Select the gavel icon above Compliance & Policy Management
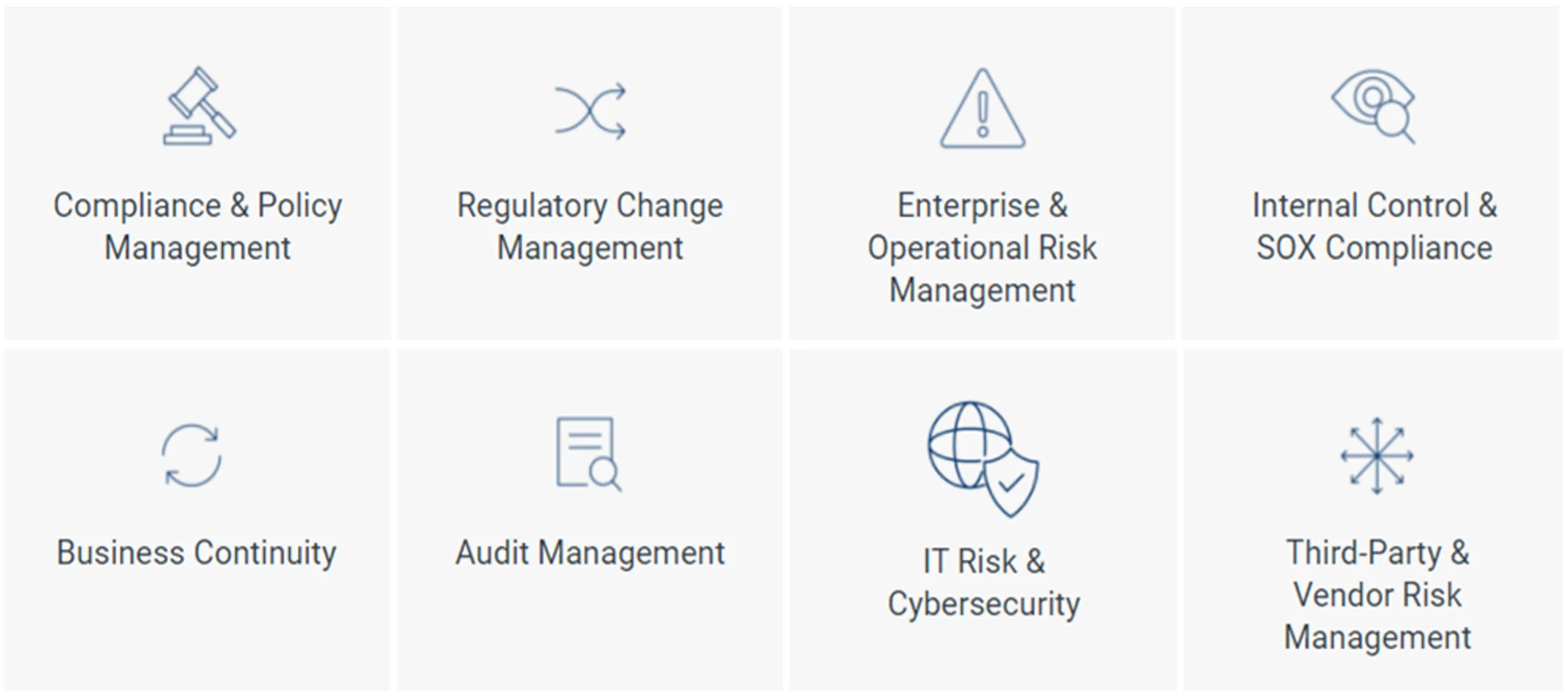1568x694 pixels. coord(198,108)
